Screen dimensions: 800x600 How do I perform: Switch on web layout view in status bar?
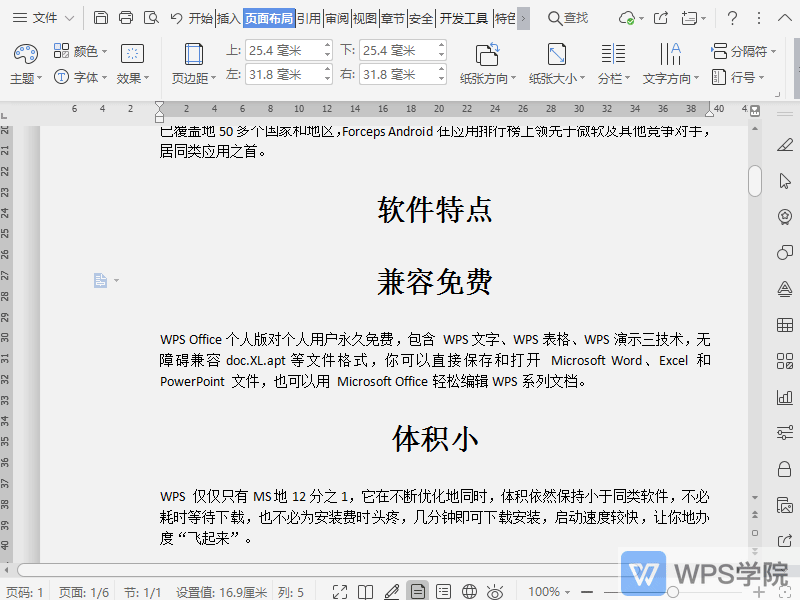coord(470,590)
